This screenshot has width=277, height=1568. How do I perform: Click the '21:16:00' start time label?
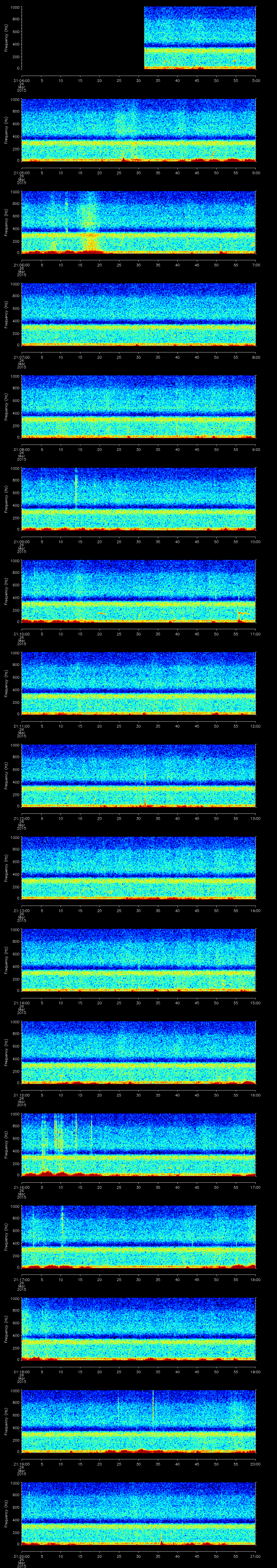tap(21, 1187)
